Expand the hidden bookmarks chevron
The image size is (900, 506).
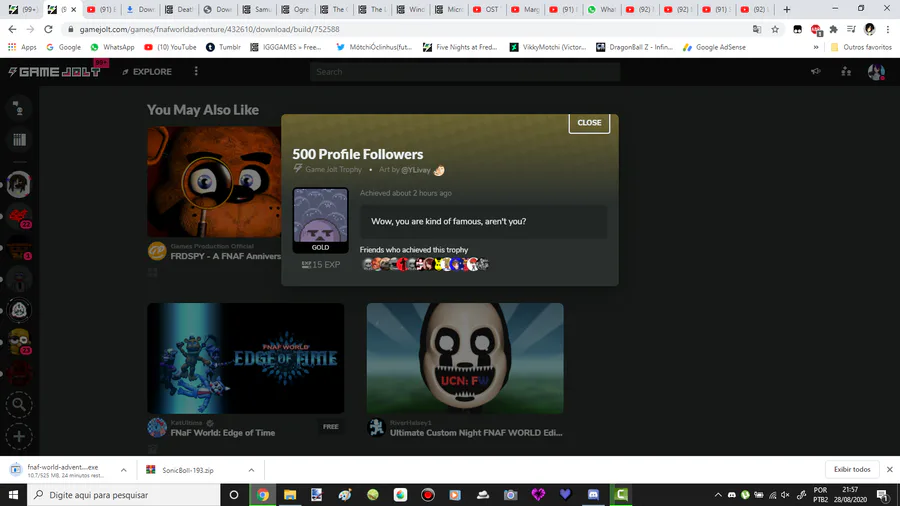click(816, 47)
